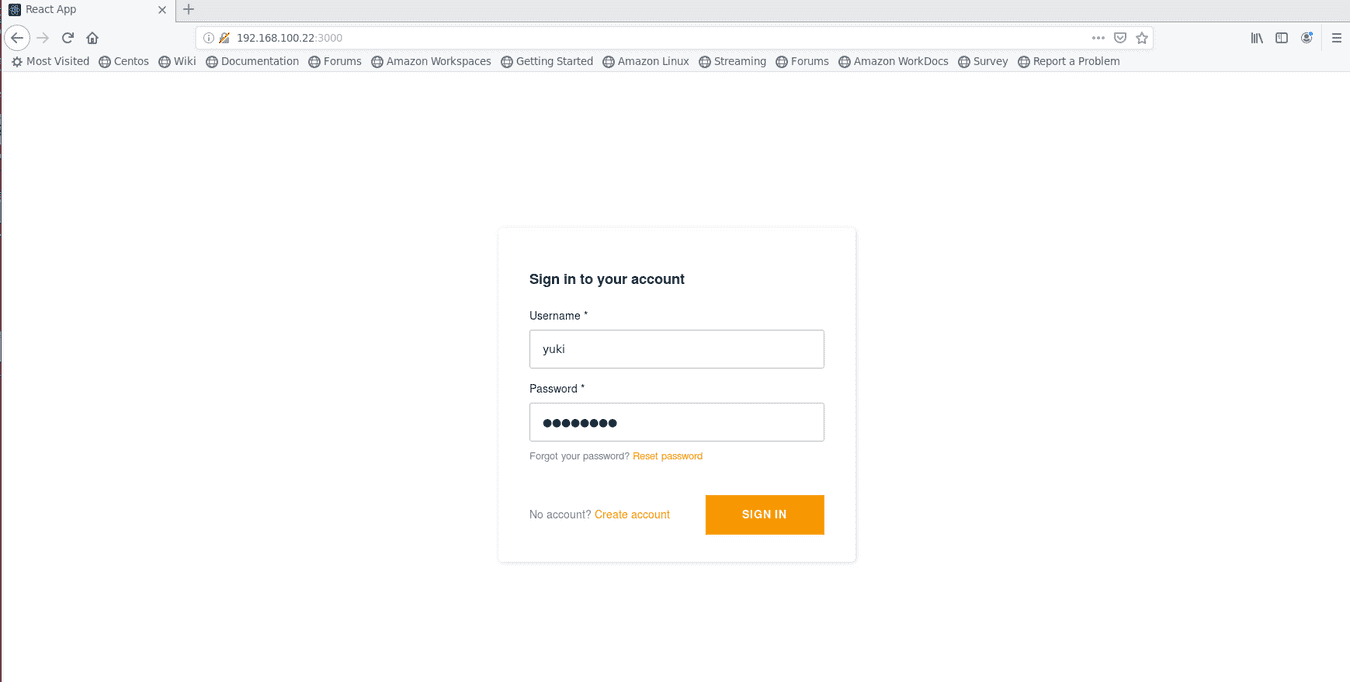Follow the Reset password link

(668, 456)
